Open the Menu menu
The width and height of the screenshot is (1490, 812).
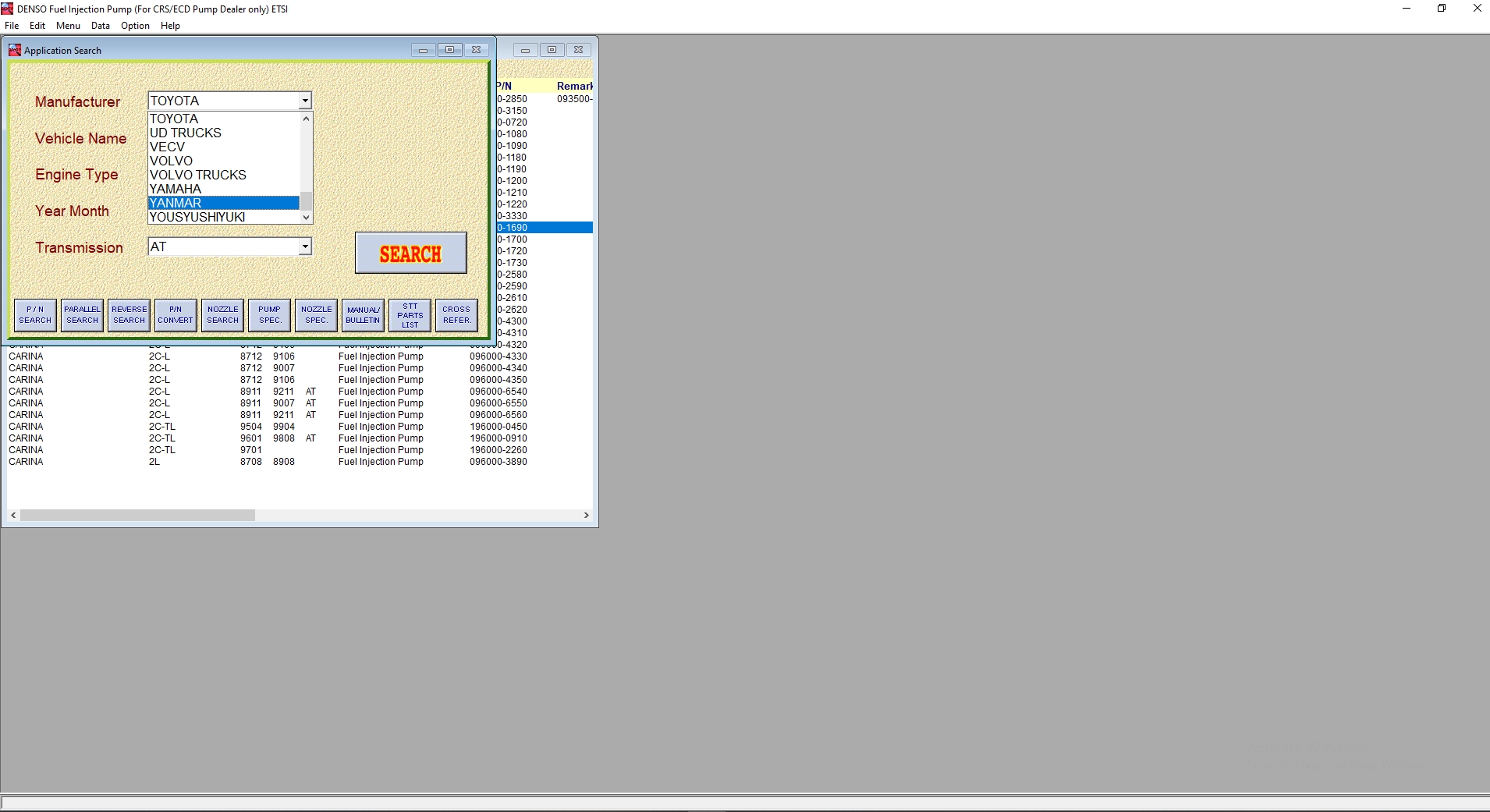point(68,26)
